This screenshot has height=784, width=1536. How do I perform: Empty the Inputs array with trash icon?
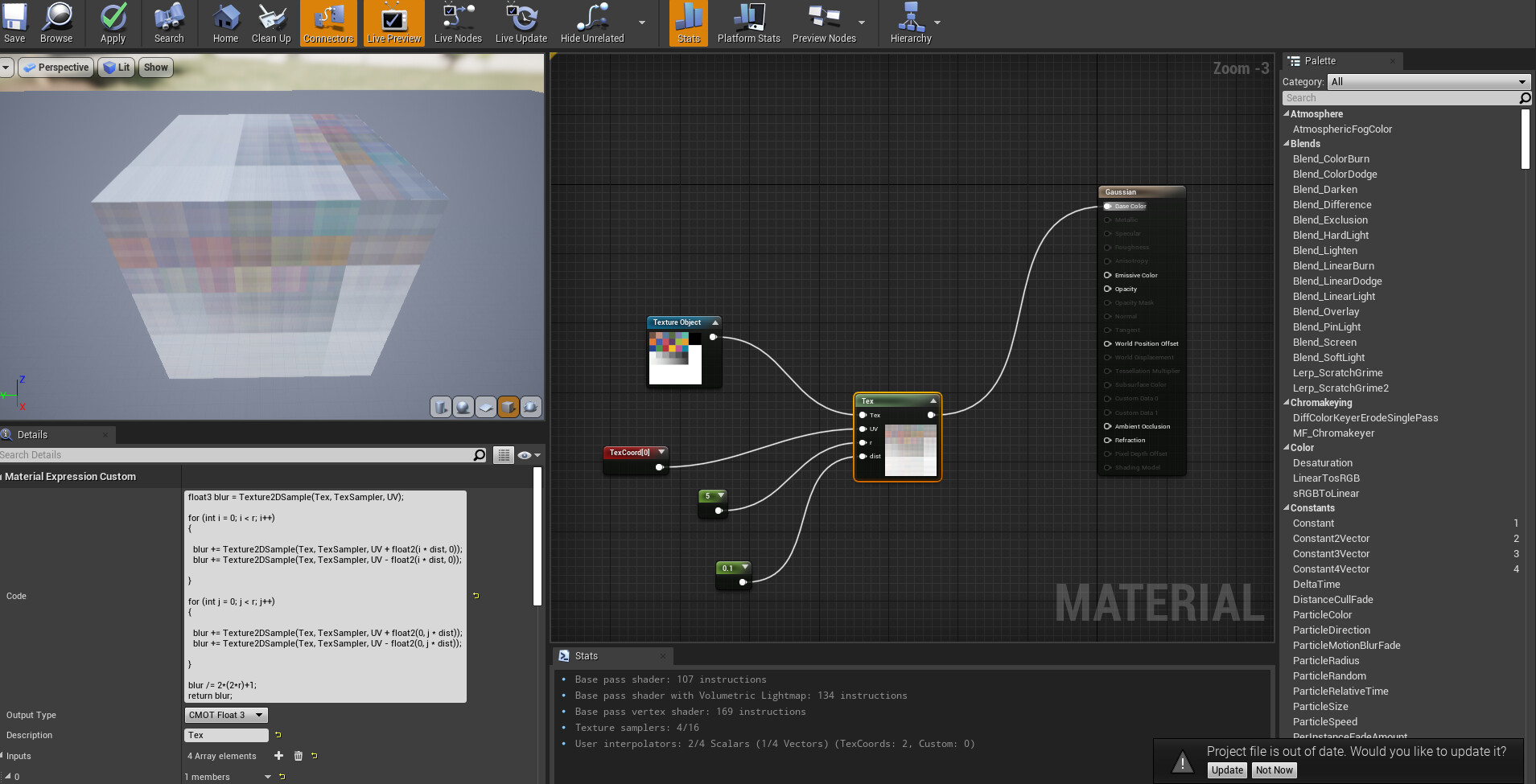coord(299,756)
